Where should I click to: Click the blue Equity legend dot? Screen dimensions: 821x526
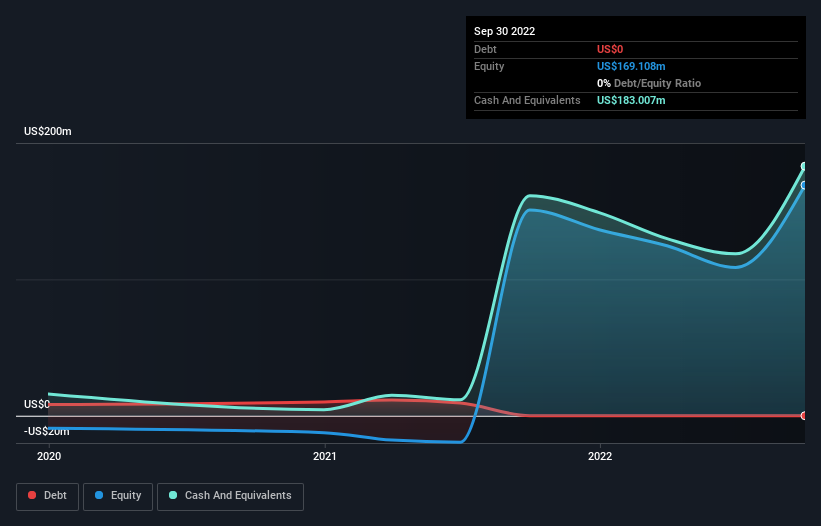tap(99, 495)
